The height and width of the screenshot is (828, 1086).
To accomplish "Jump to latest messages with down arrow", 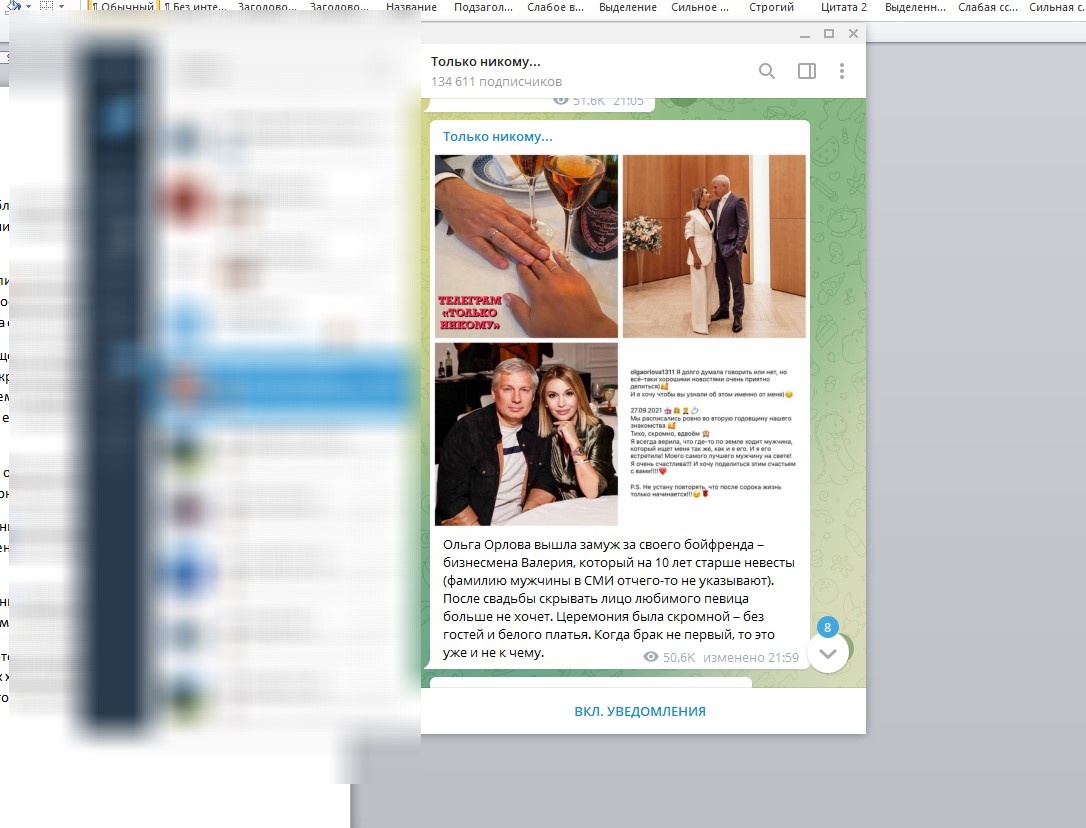I will coord(828,653).
